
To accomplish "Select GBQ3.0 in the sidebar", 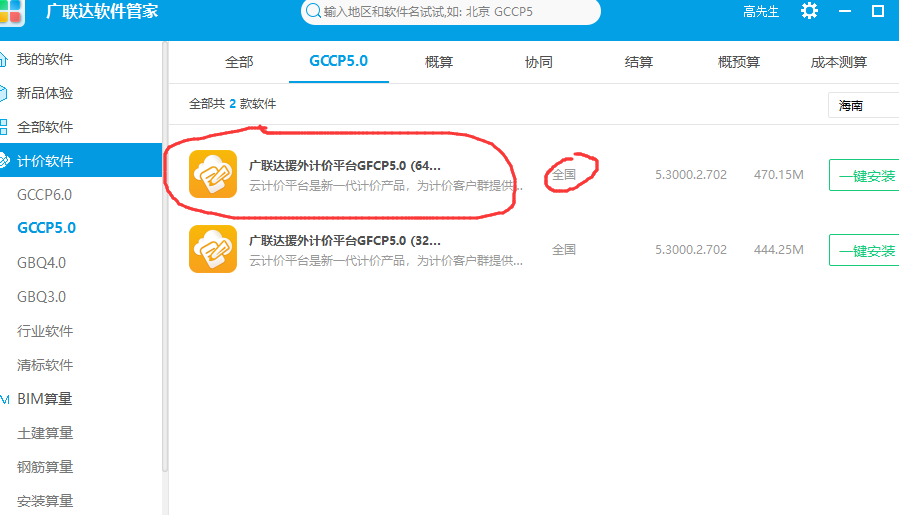I will coord(41,296).
